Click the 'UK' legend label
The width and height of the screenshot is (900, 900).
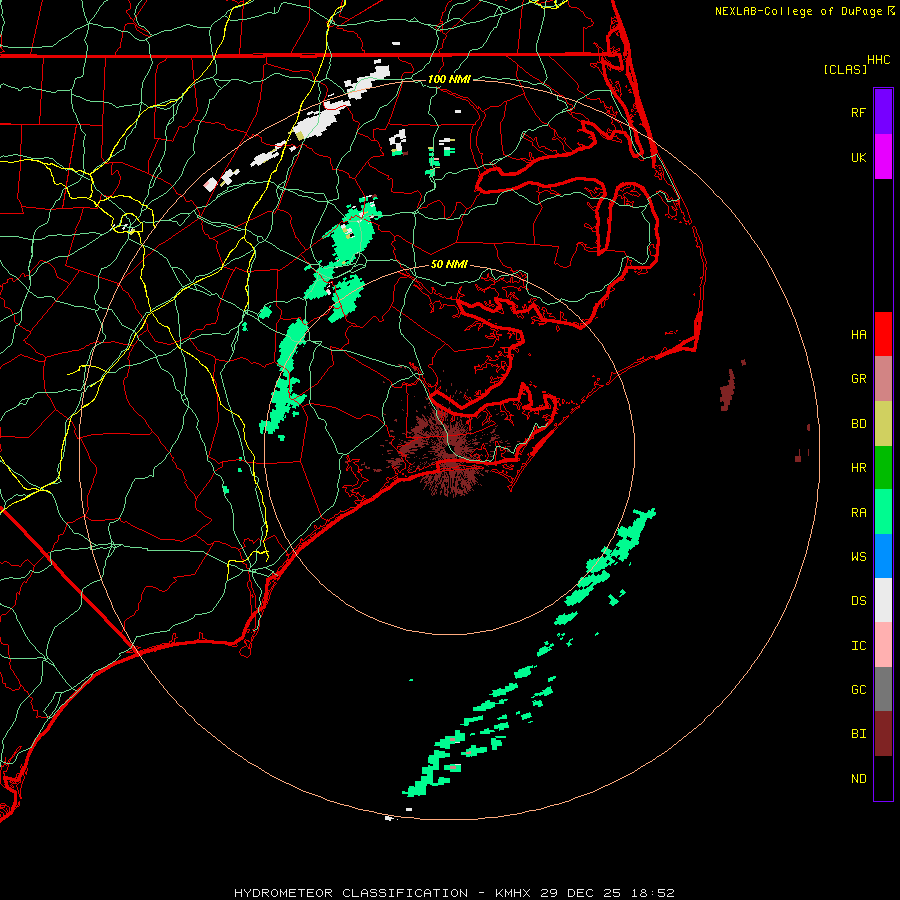tap(858, 158)
